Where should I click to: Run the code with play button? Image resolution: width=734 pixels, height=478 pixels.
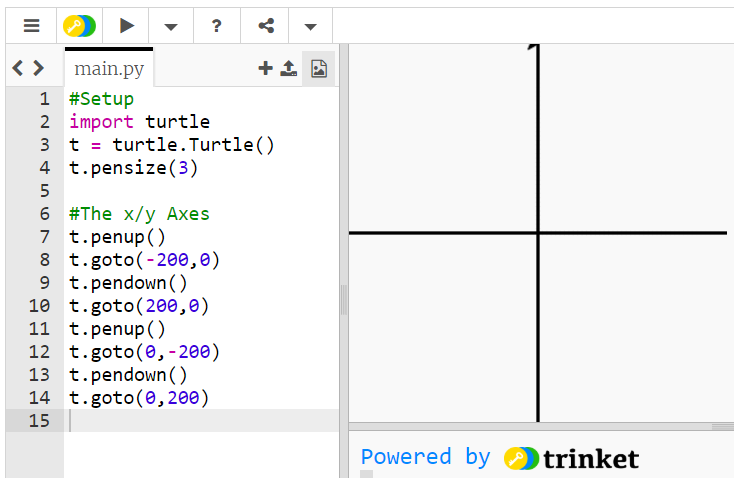[126, 26]
